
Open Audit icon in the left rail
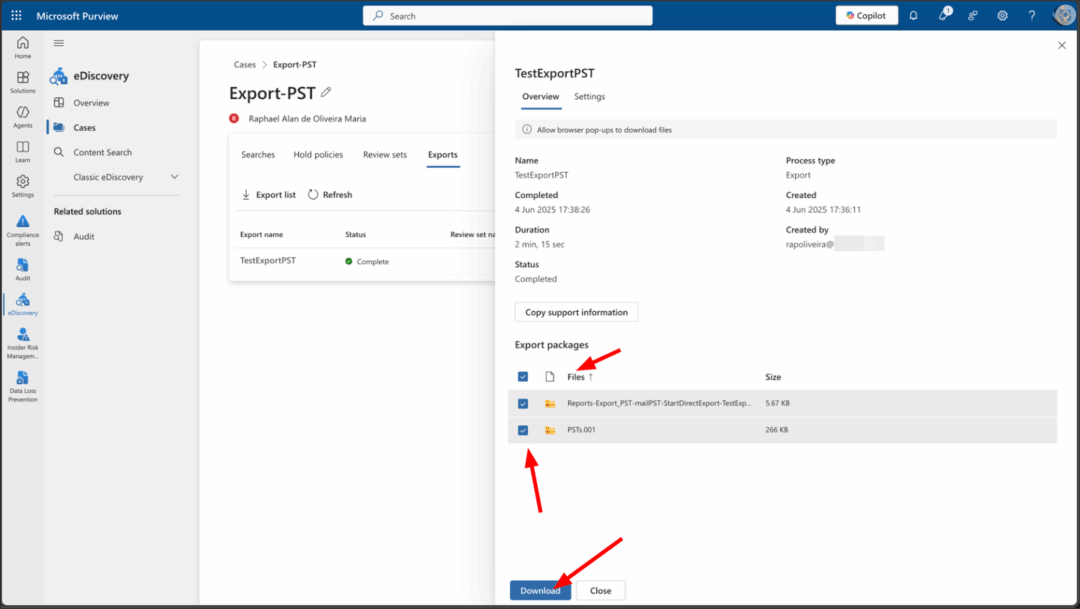tap(23, 269)
